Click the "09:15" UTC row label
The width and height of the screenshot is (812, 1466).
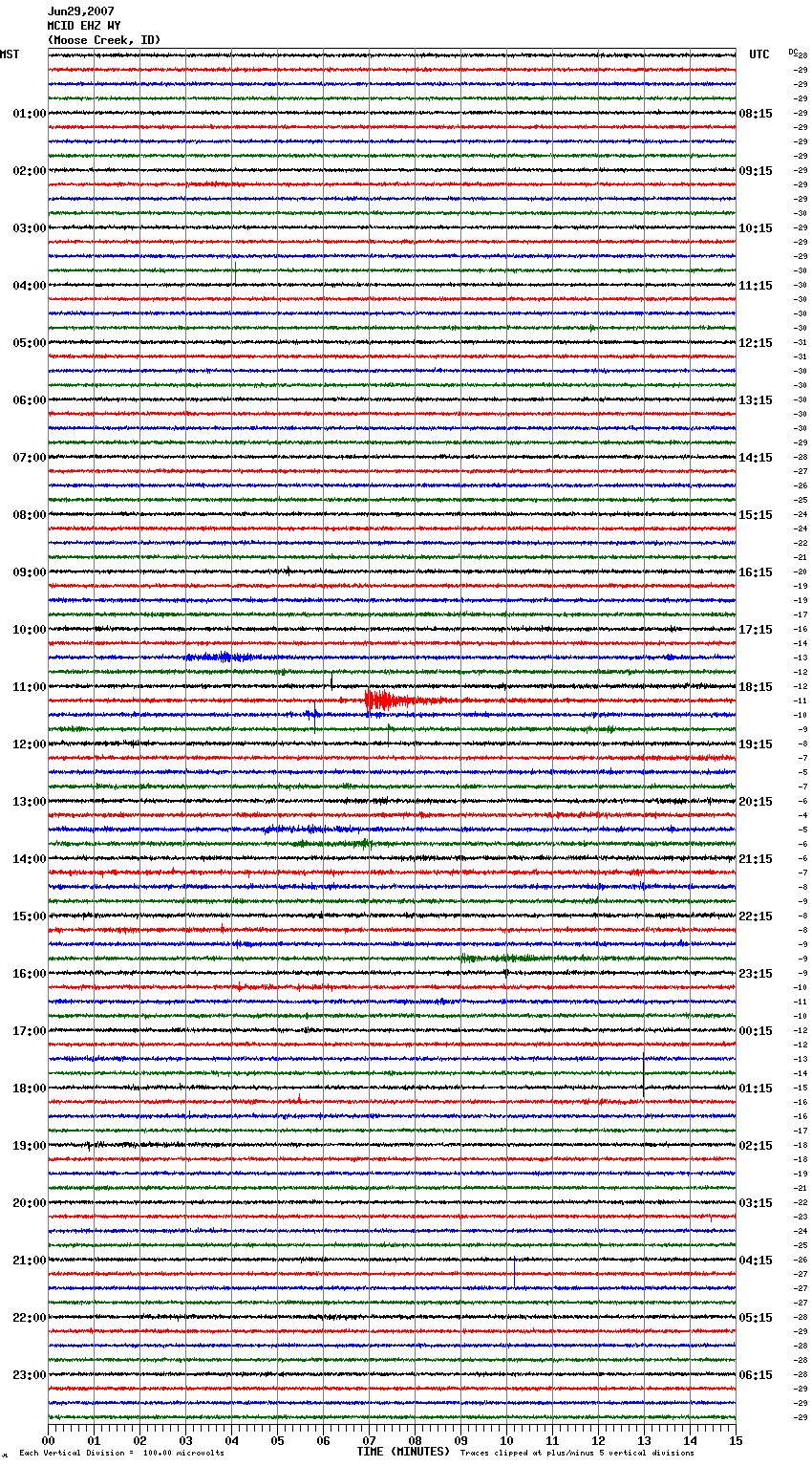pos(756,171)
